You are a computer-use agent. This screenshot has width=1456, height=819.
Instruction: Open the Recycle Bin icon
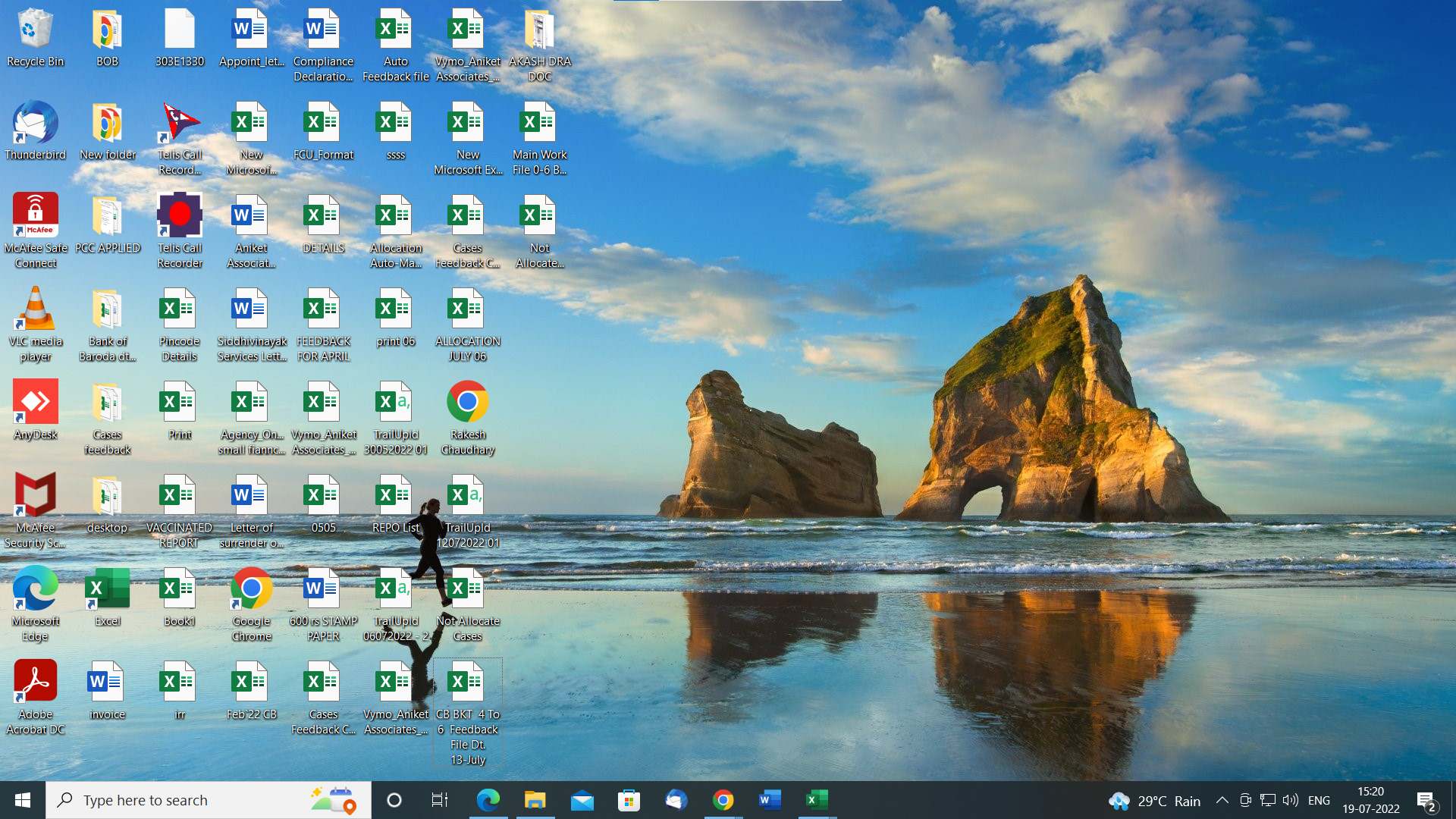tap(35, 38)
